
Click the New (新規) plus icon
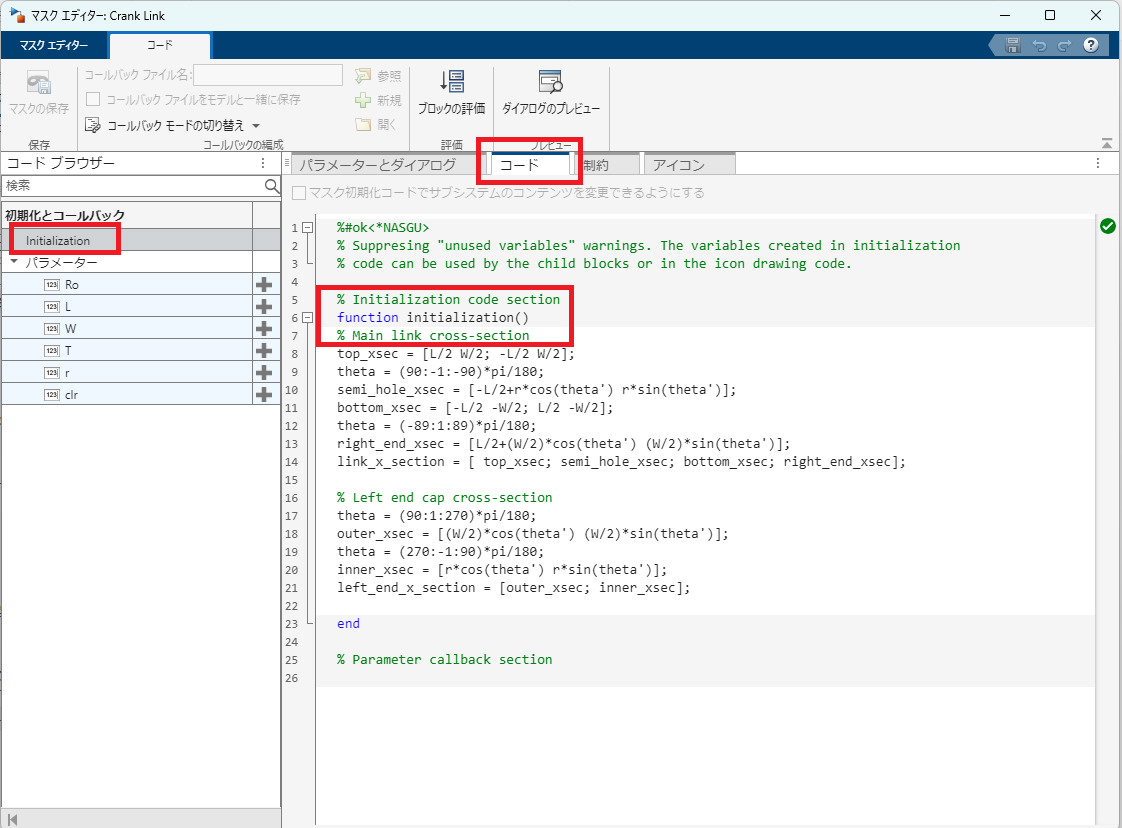click(x=364, y=100)
